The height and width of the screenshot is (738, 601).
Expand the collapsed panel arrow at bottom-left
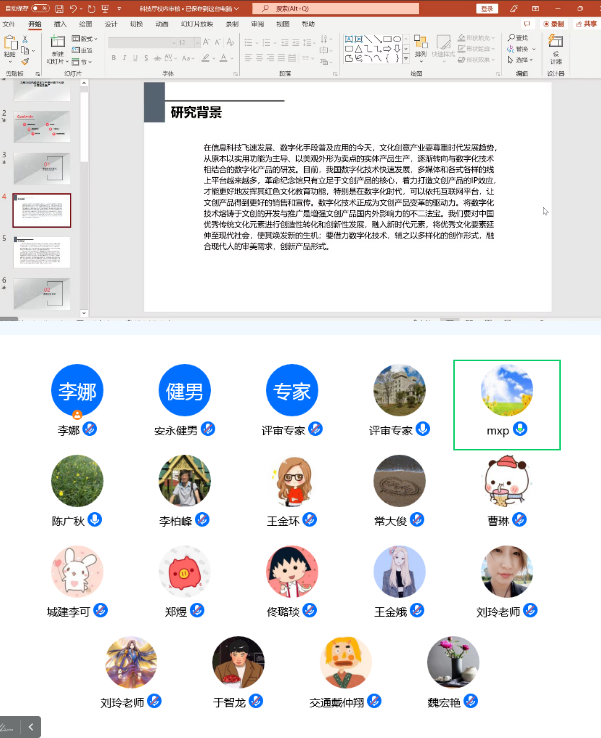tap(31, 727)
